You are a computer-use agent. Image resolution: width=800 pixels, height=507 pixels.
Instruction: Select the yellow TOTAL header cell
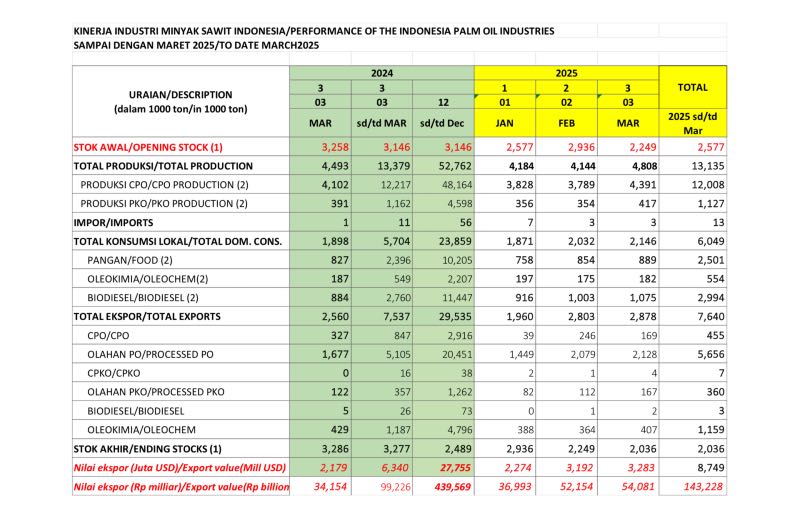pyautogui.click(x=693, y=87)
